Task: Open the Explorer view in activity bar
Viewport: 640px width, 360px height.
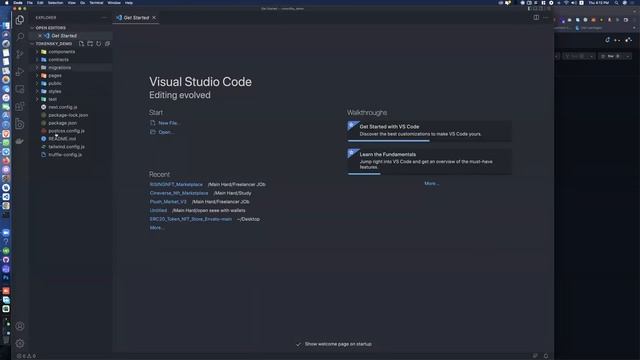Action: (20, 20)
